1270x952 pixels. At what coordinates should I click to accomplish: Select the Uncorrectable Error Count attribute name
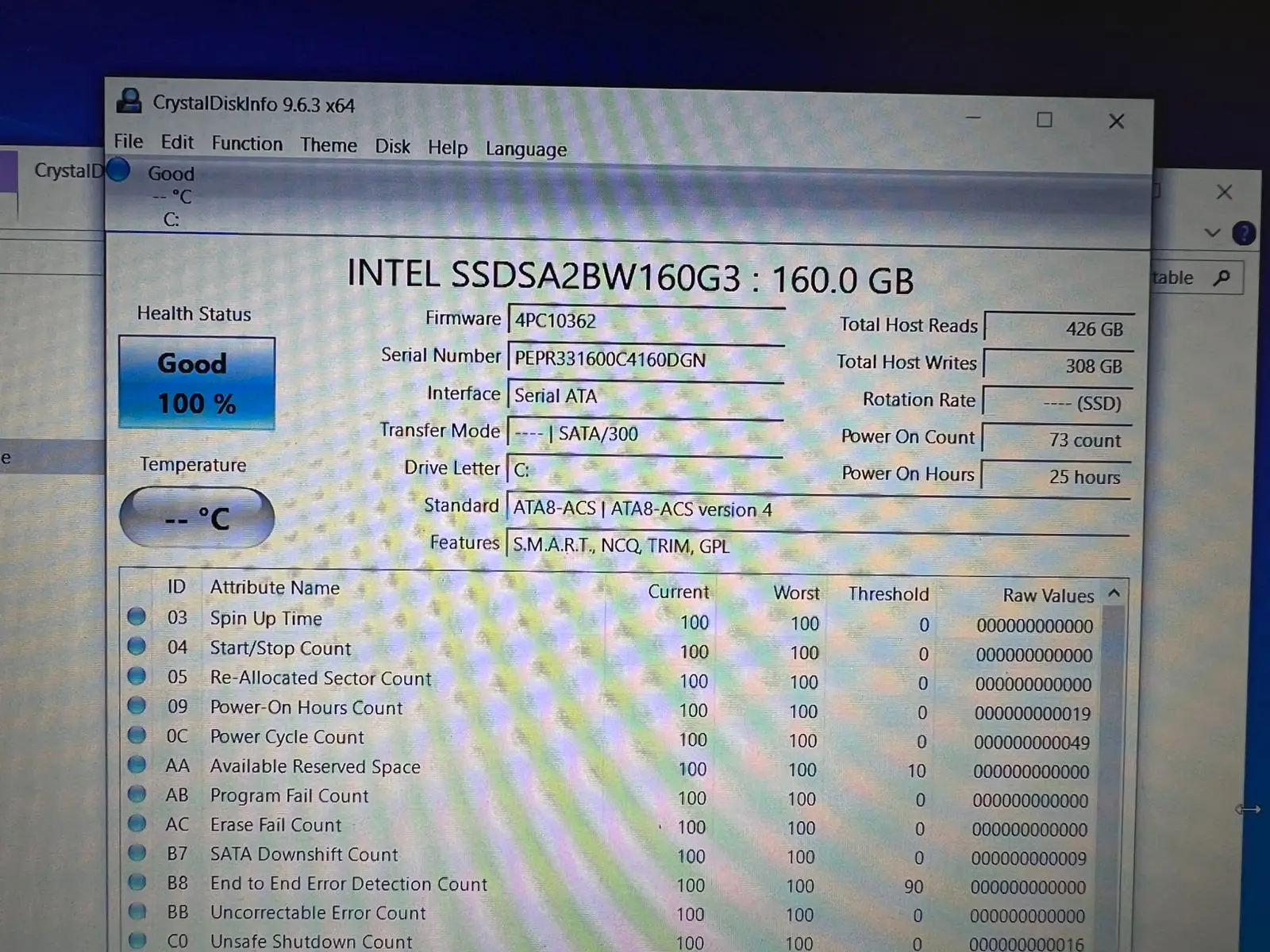point(317,913)
